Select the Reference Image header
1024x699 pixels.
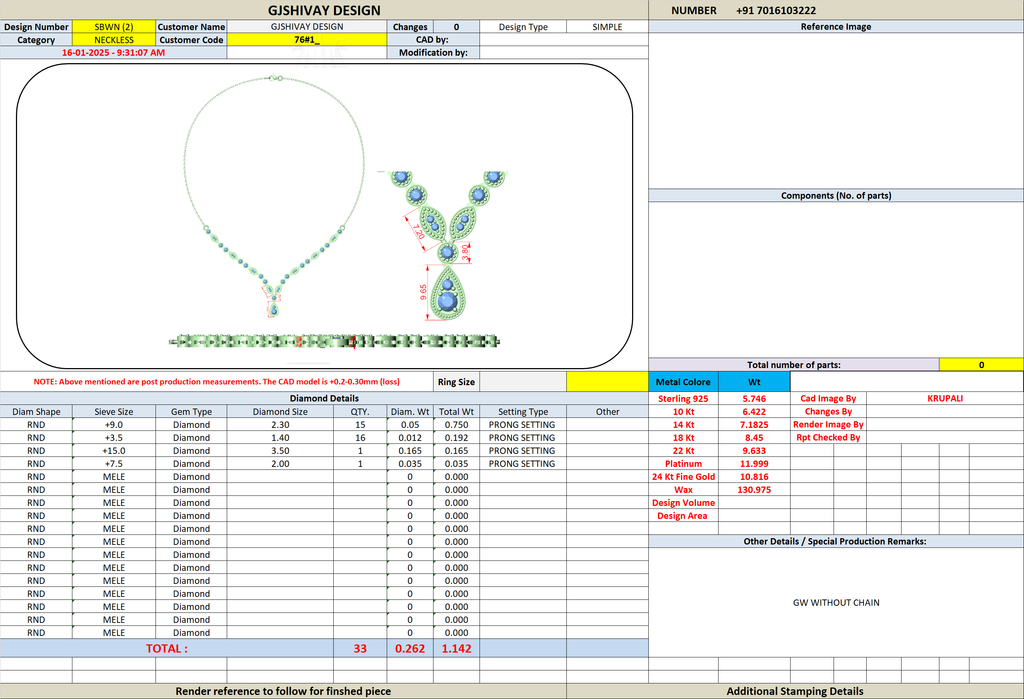(836, 27)
